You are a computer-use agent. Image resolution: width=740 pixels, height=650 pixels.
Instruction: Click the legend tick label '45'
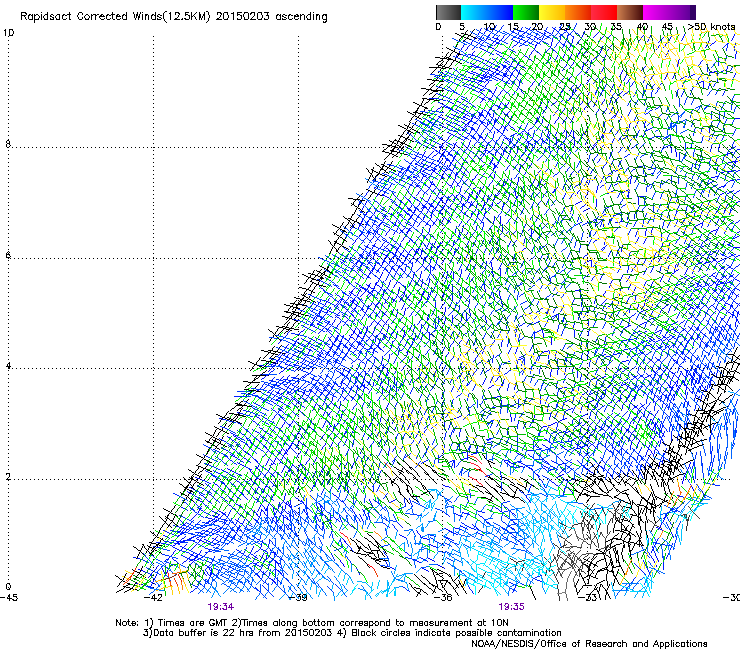click(667, 27)
